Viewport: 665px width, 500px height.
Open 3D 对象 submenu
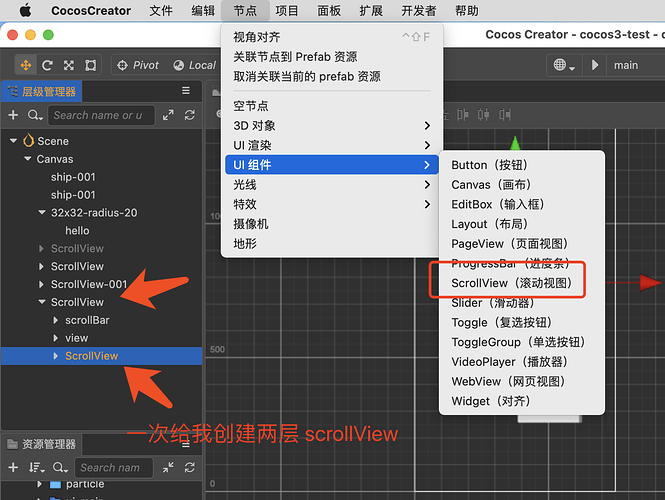coord(332,126)
